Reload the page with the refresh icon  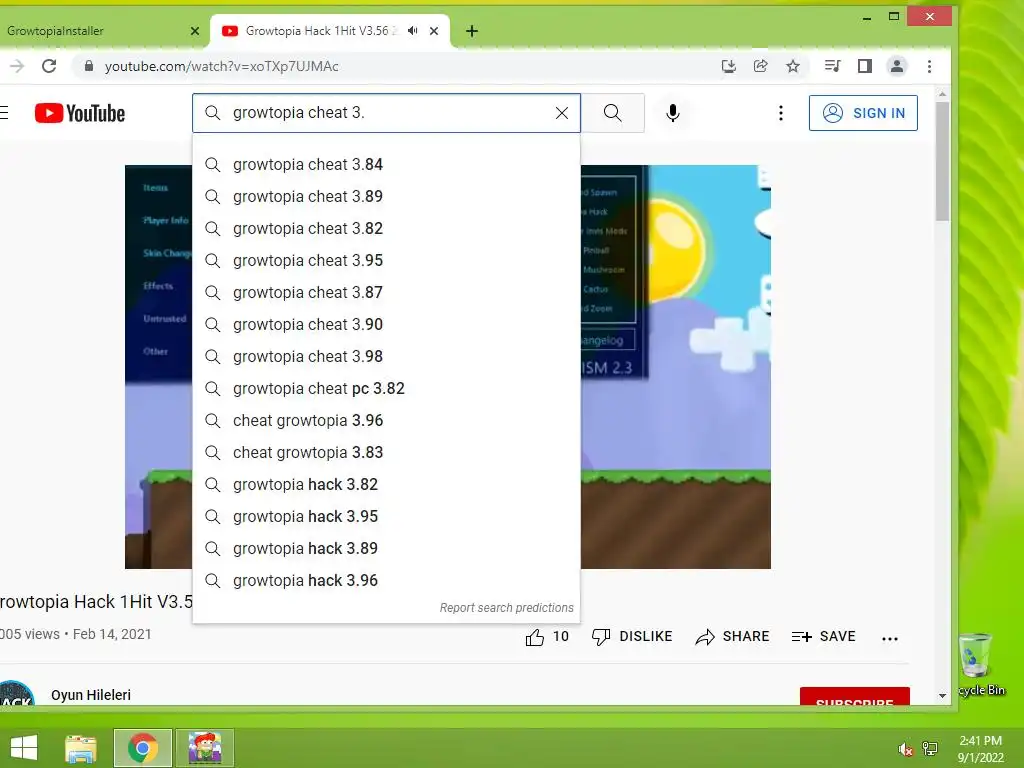pos(49,66)
